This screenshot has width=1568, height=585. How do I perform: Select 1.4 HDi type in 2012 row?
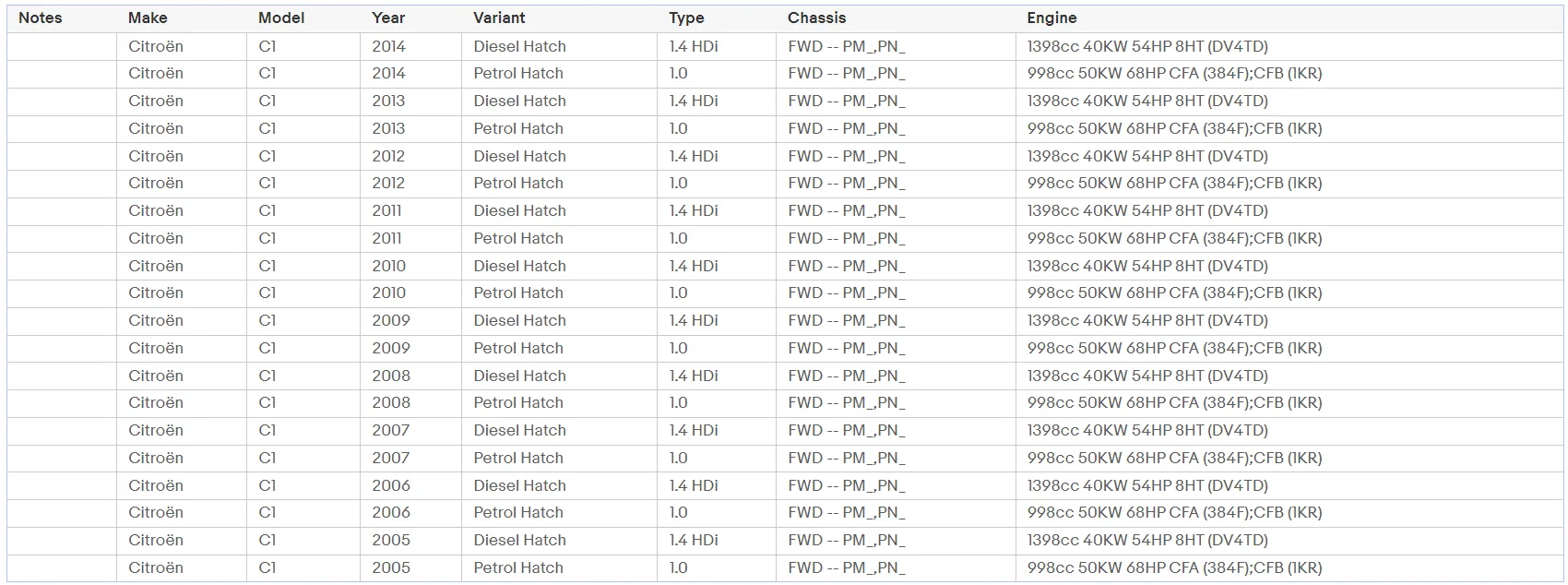pyautogui.click(x=694, y=156)
